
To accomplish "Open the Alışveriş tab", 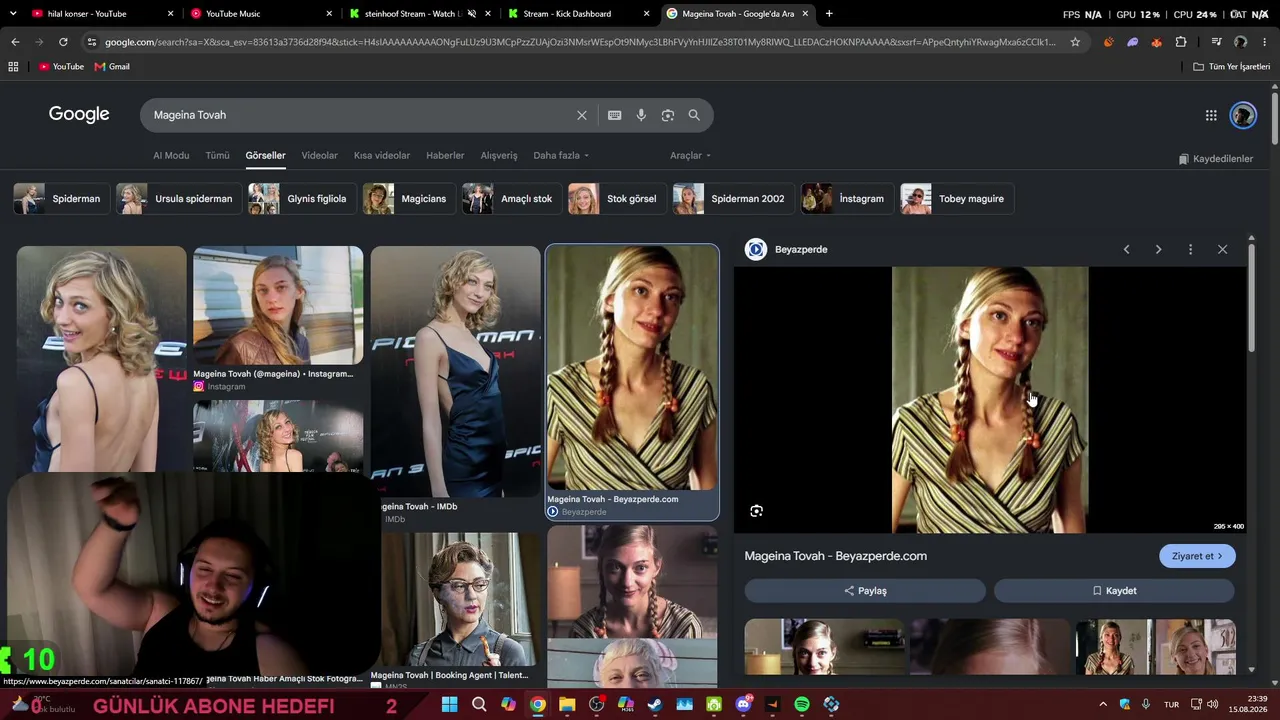I will click(499, 156).
